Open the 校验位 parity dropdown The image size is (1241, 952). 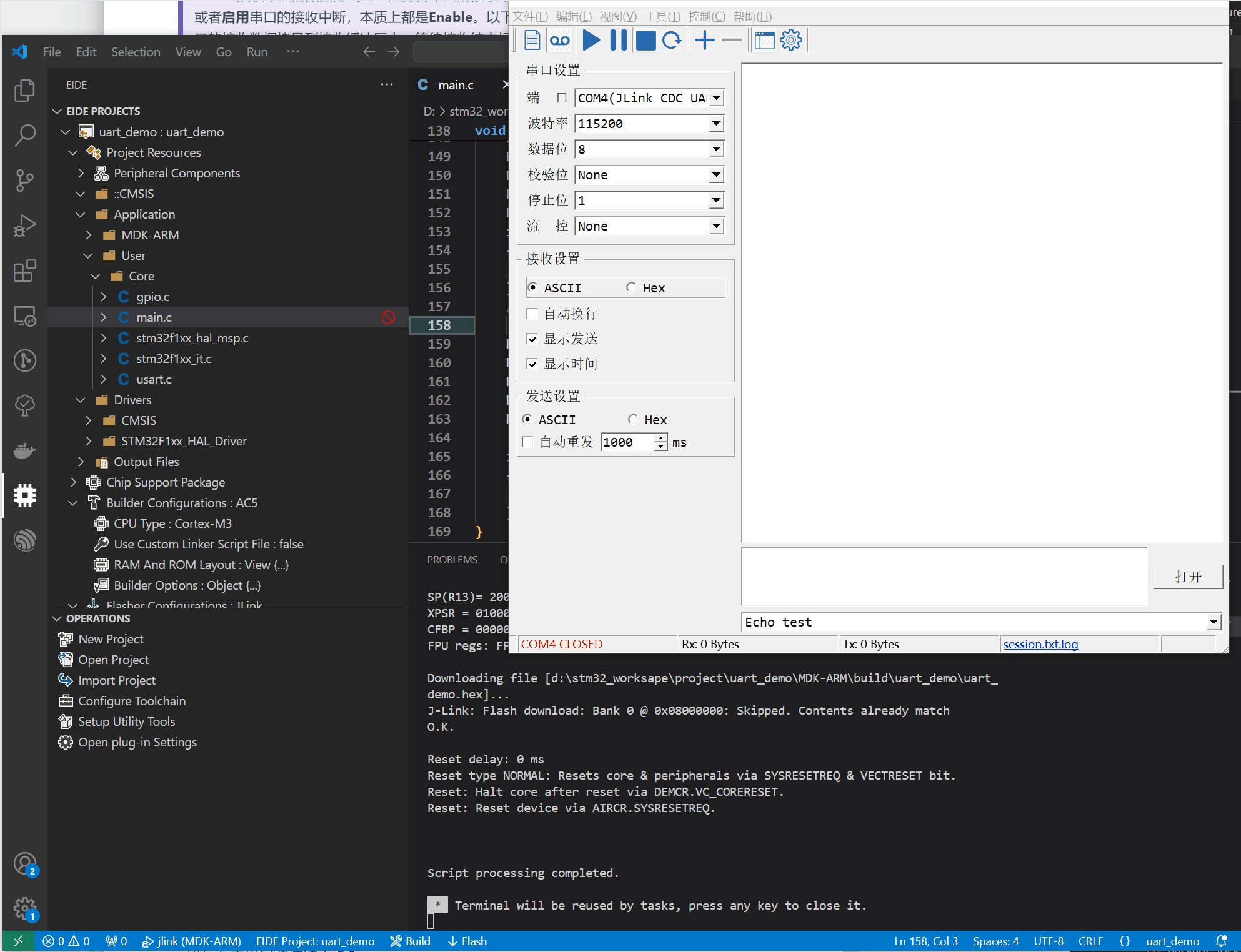[716, 175]
